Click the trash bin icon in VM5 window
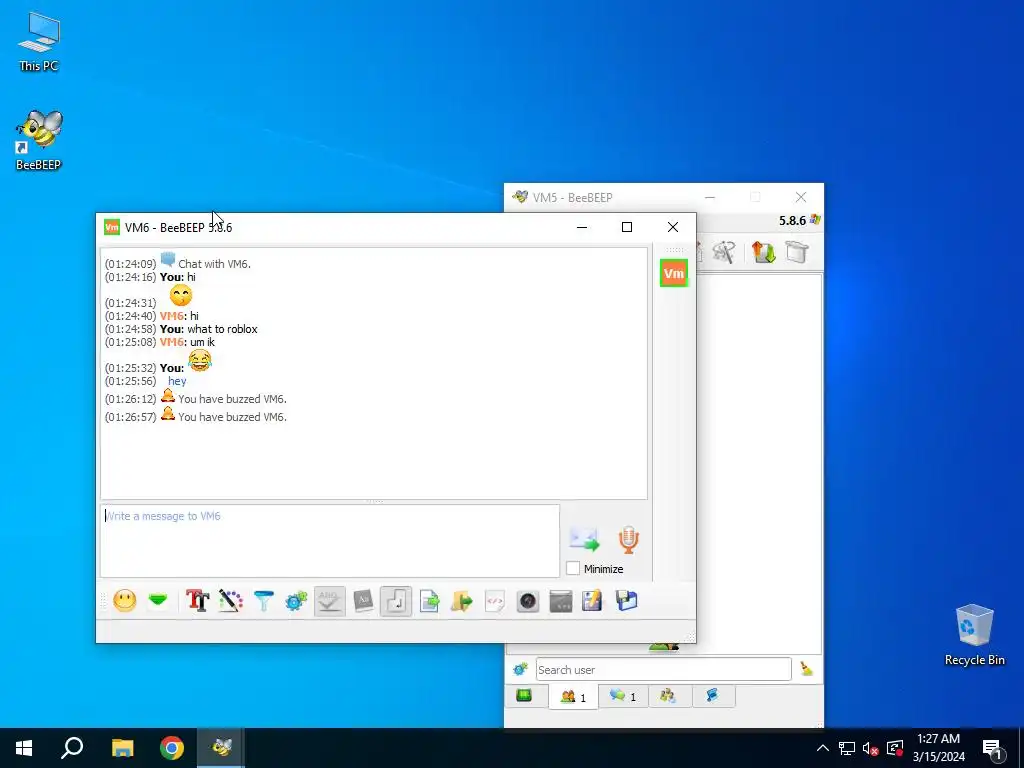This screenshot has height=768, width=1024. (x=797, y=251)
